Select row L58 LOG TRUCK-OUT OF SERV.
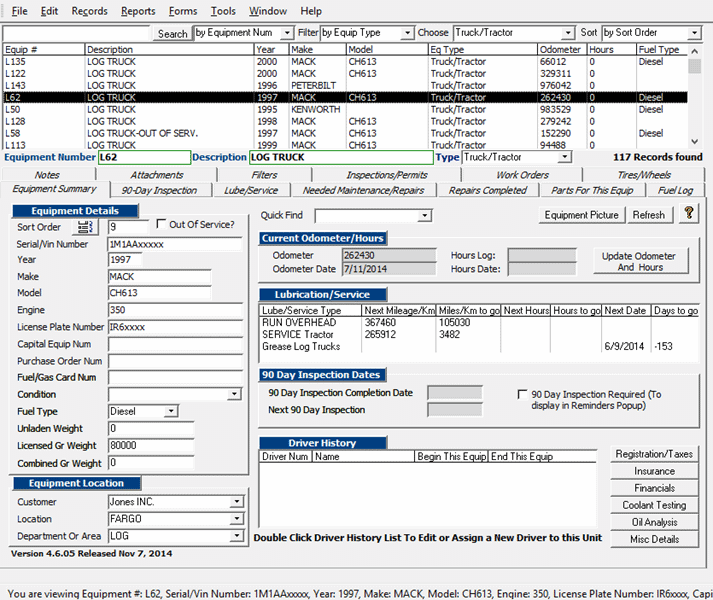 [345, 133]
